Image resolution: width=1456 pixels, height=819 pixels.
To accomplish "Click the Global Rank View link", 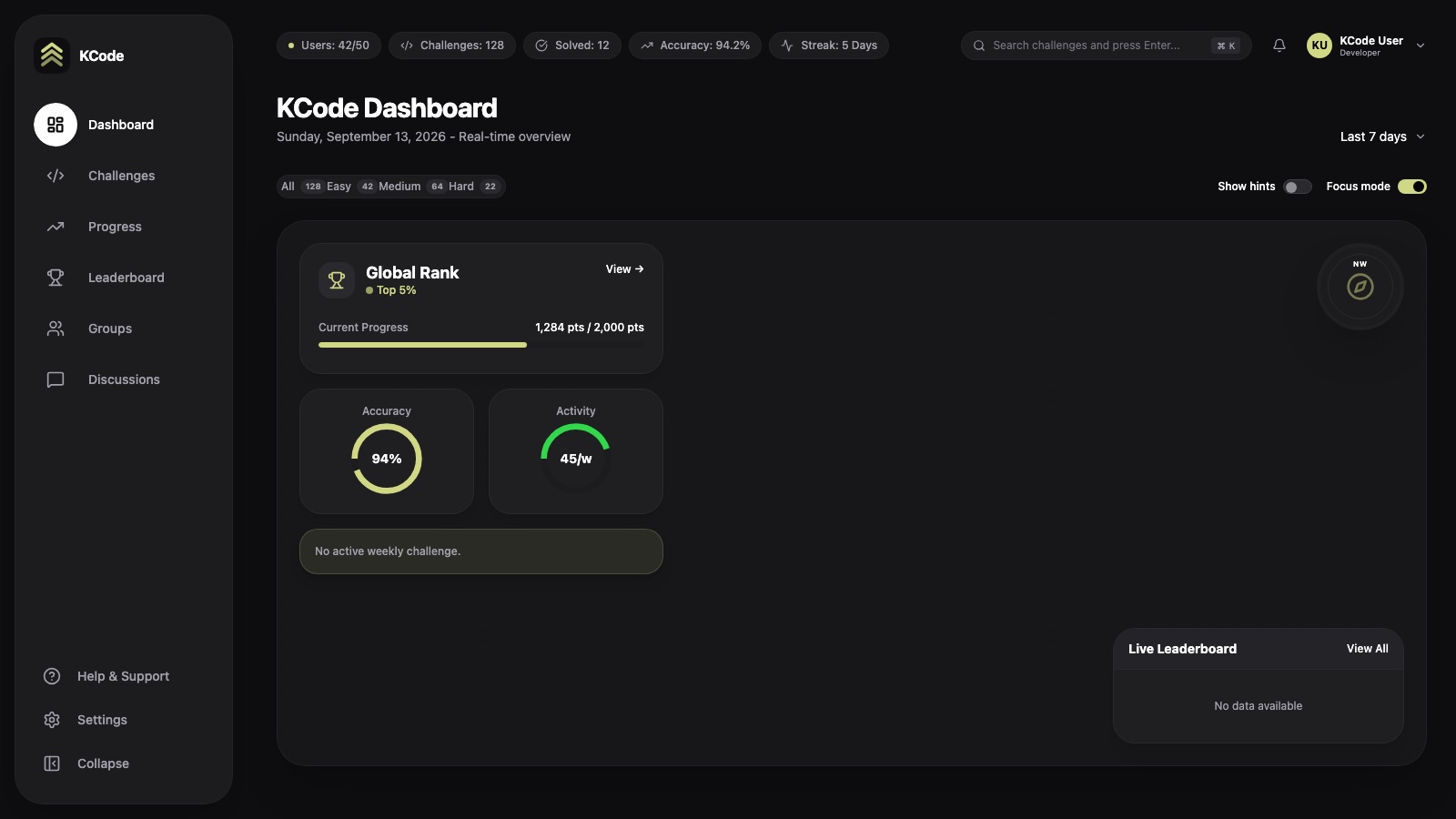I will pos(625,269).
